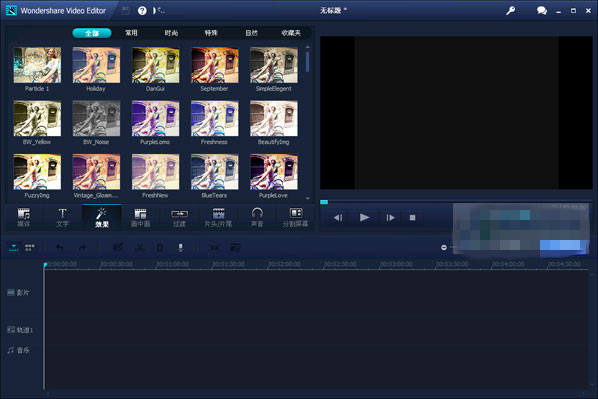The width and height of the screenshot is (598, 399).
Task: Choose the PurpleLomo effect thumbnail
Action: (155, 118)
